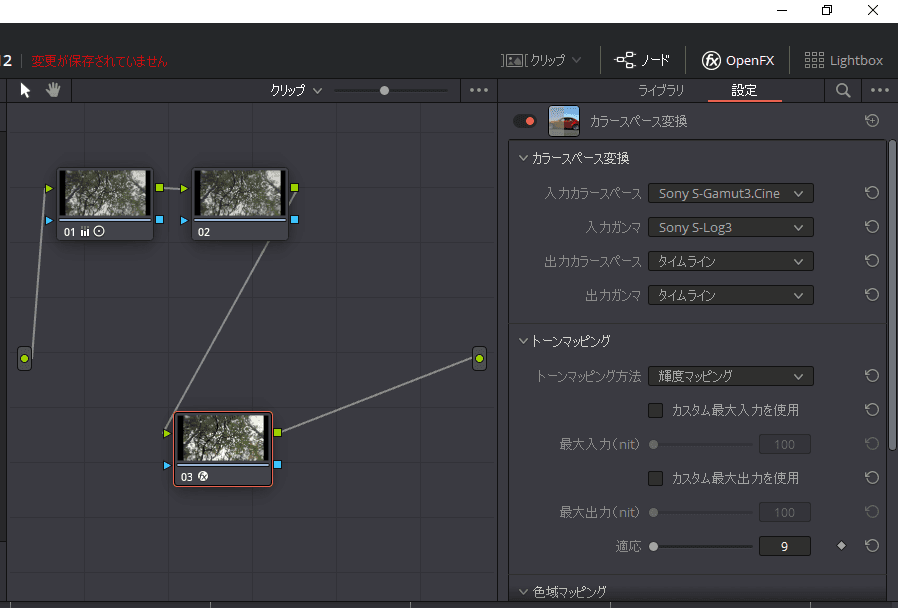Reset 出力ガンマ to default

pyautogui.click(x=872, y=295)
